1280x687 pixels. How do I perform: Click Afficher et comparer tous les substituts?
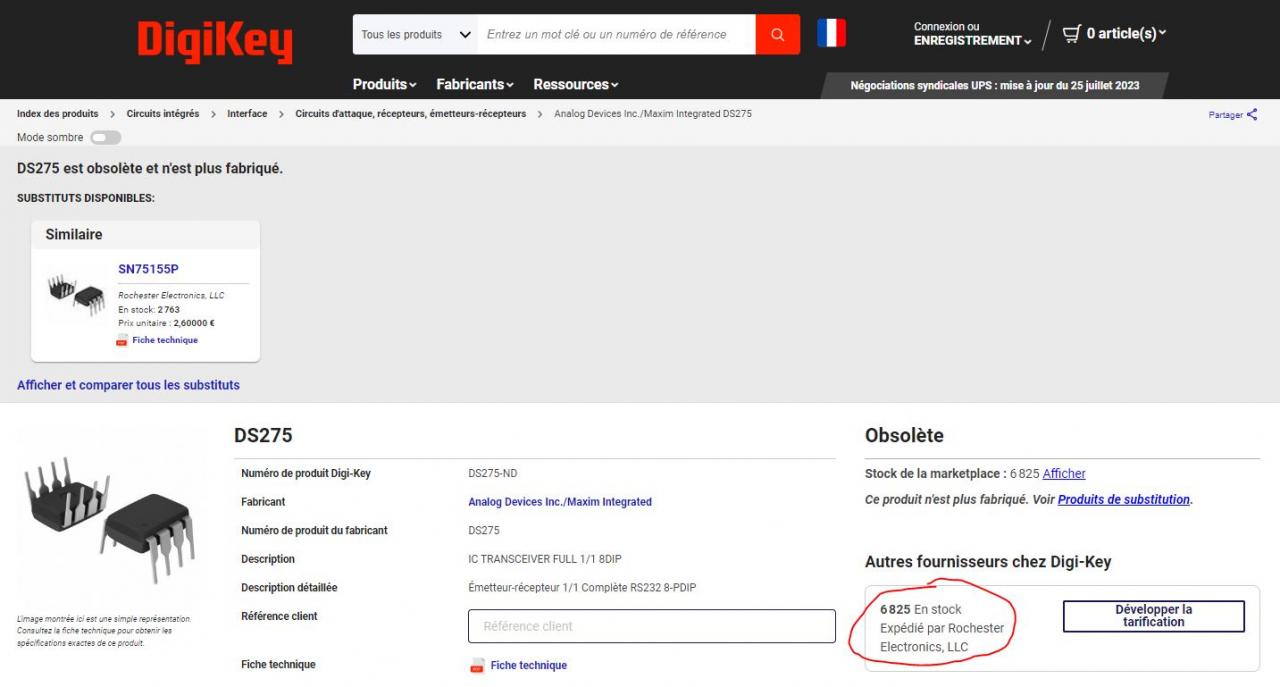coord(128,385)
